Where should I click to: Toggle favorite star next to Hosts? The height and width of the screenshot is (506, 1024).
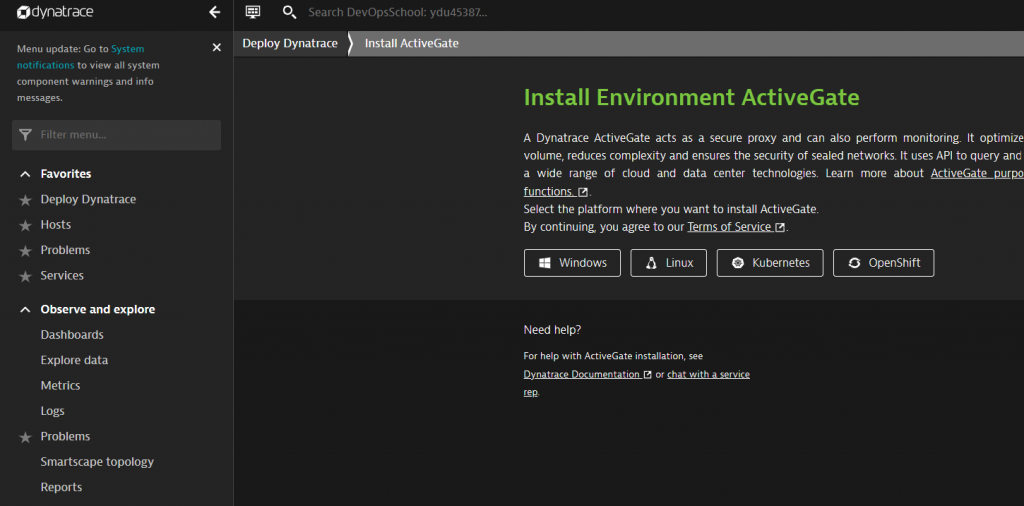(x=25, y=225)
